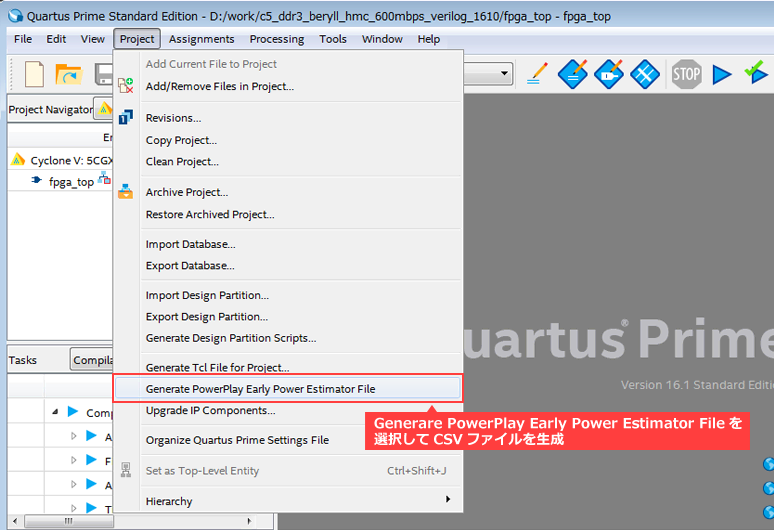Click the Project Navigator panel label

[x=50, y=110]
